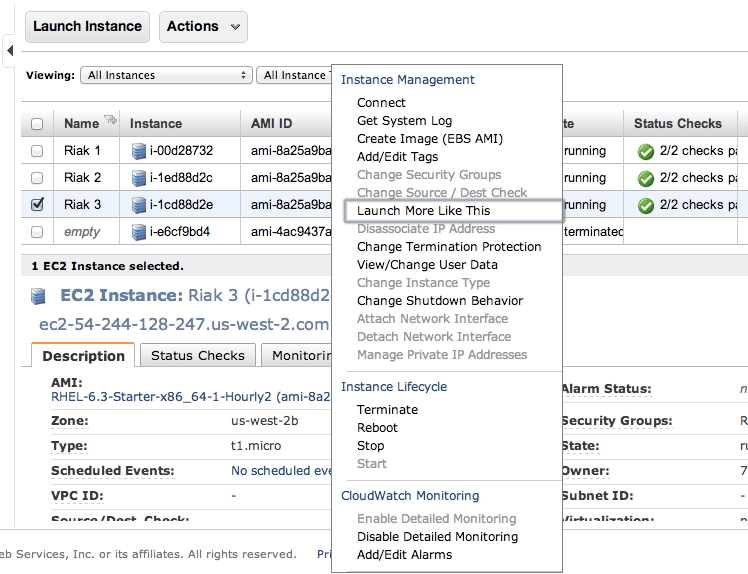Collapse the left navigation panel arrow

(9, 49)
